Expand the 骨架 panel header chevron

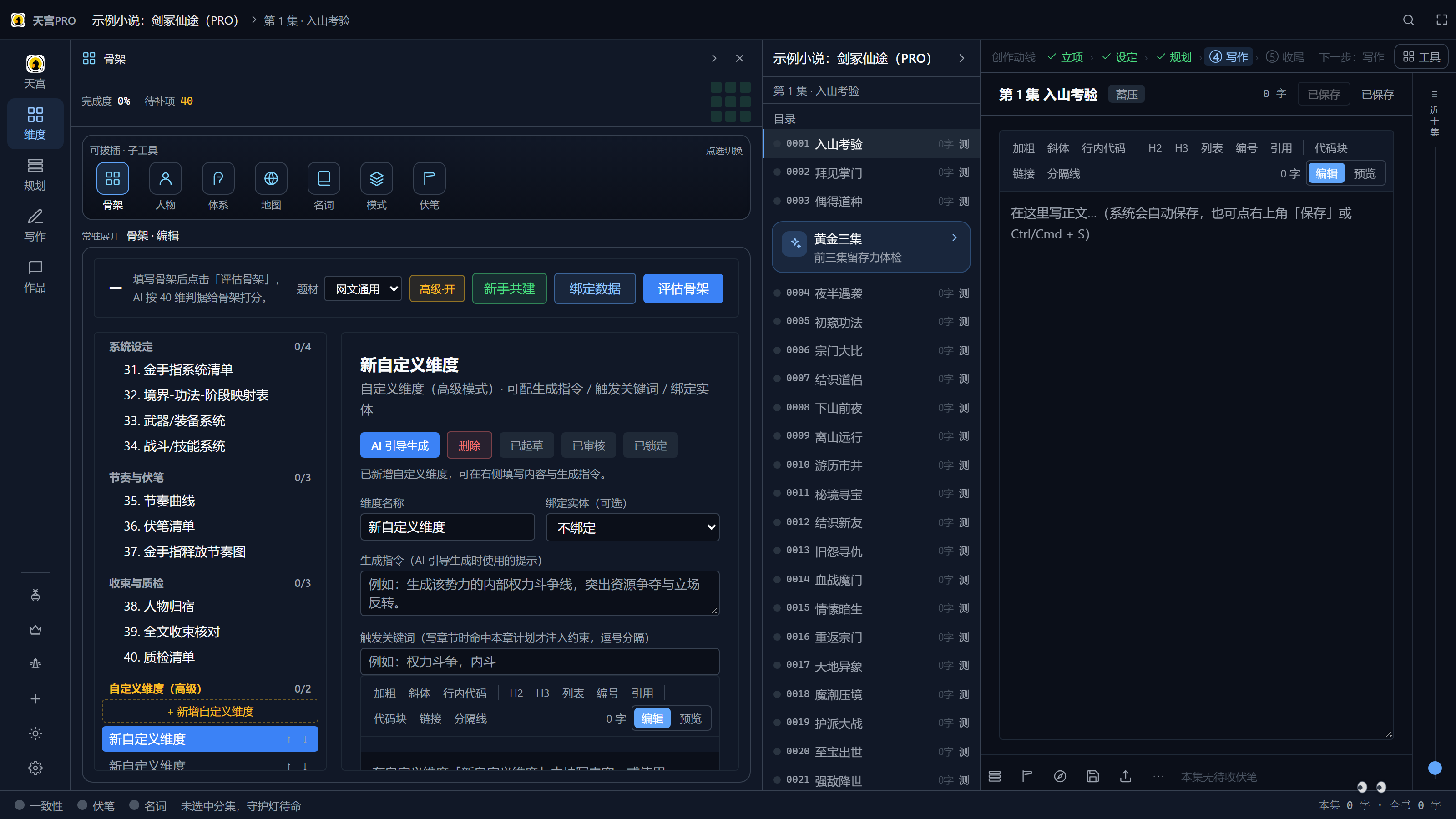[x=714, y=58]
